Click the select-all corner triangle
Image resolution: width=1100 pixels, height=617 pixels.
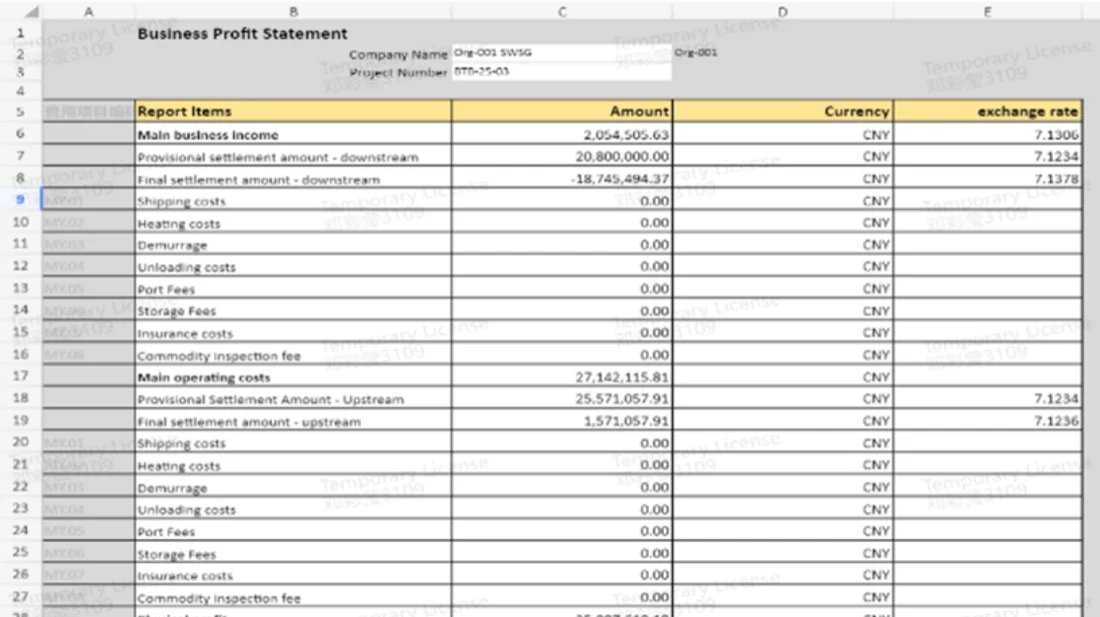coord(32,12)
